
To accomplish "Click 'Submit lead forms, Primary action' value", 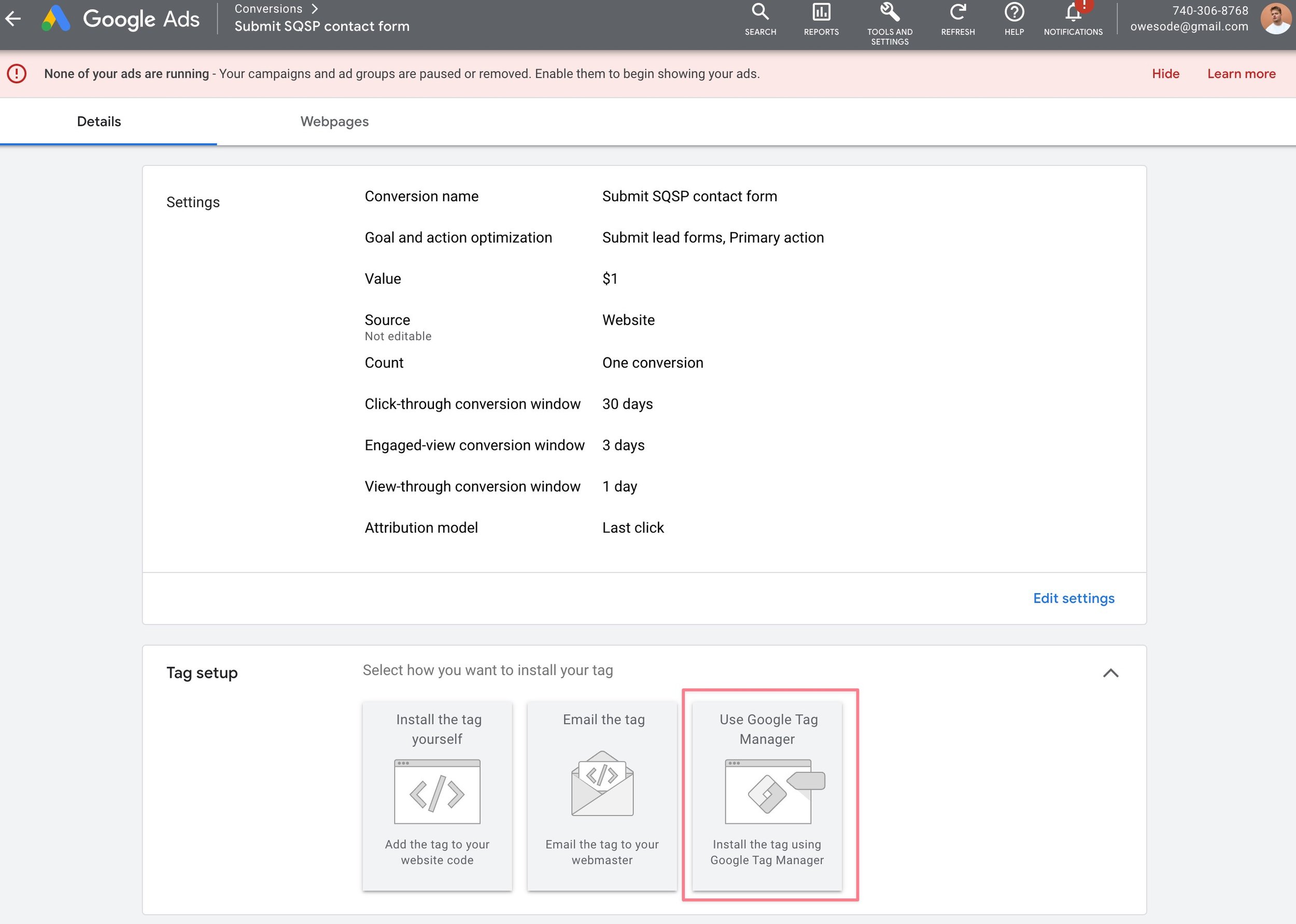I will [713, 238].
